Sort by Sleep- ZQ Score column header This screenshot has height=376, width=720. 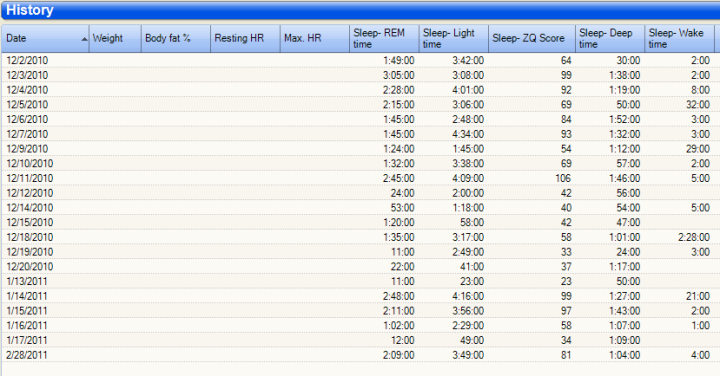532,39
